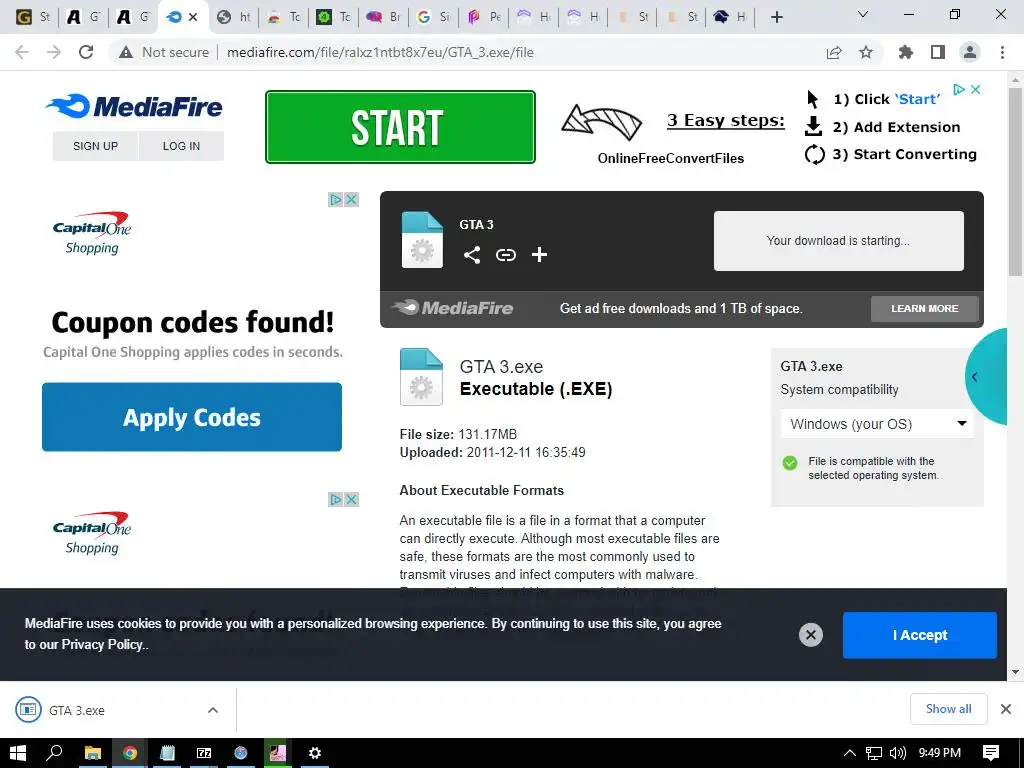The height and width of the screenshot is (768, 1024).
Task: Open the network tray icon
Action: pyautogui.click(x=874, y=753)
